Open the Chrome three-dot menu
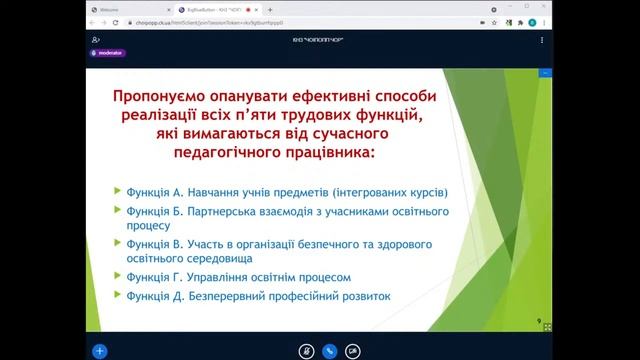 pyautogui.click(x=544, y=23)
